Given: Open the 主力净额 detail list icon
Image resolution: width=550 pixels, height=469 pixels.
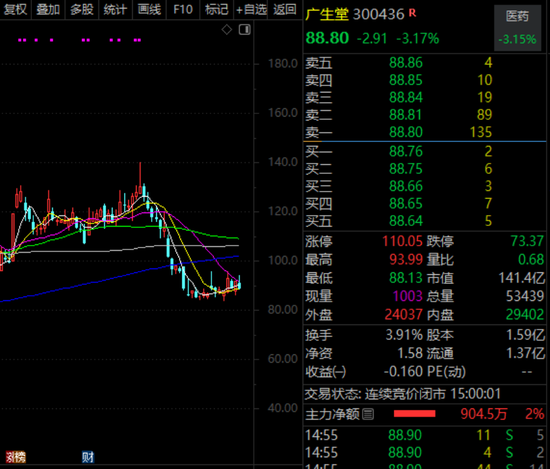Looking at the screenshot, I should pos(368,414).
